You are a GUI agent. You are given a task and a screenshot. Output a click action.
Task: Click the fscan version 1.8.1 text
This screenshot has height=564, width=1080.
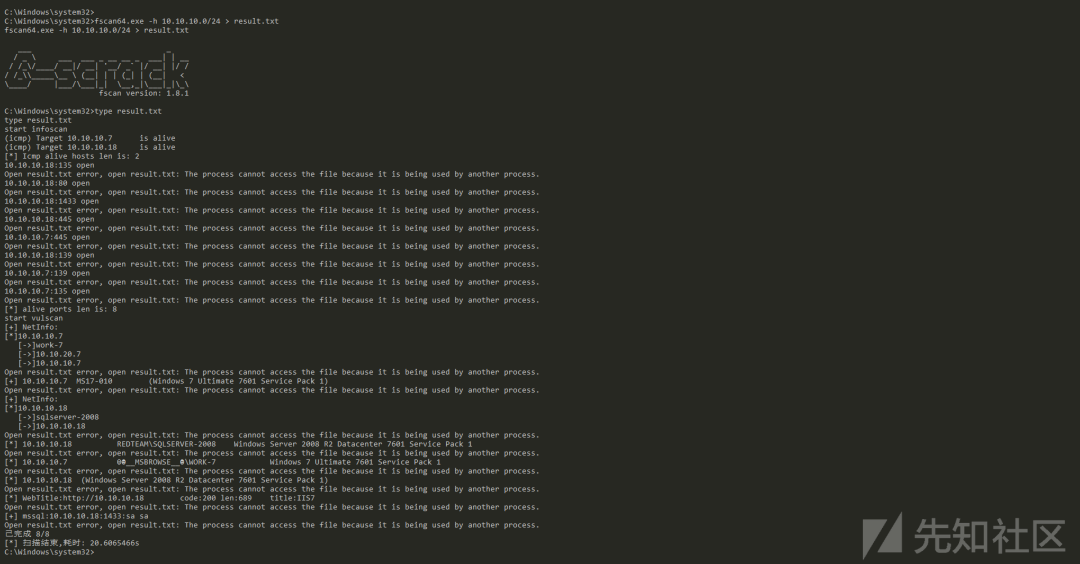(144, 93)
